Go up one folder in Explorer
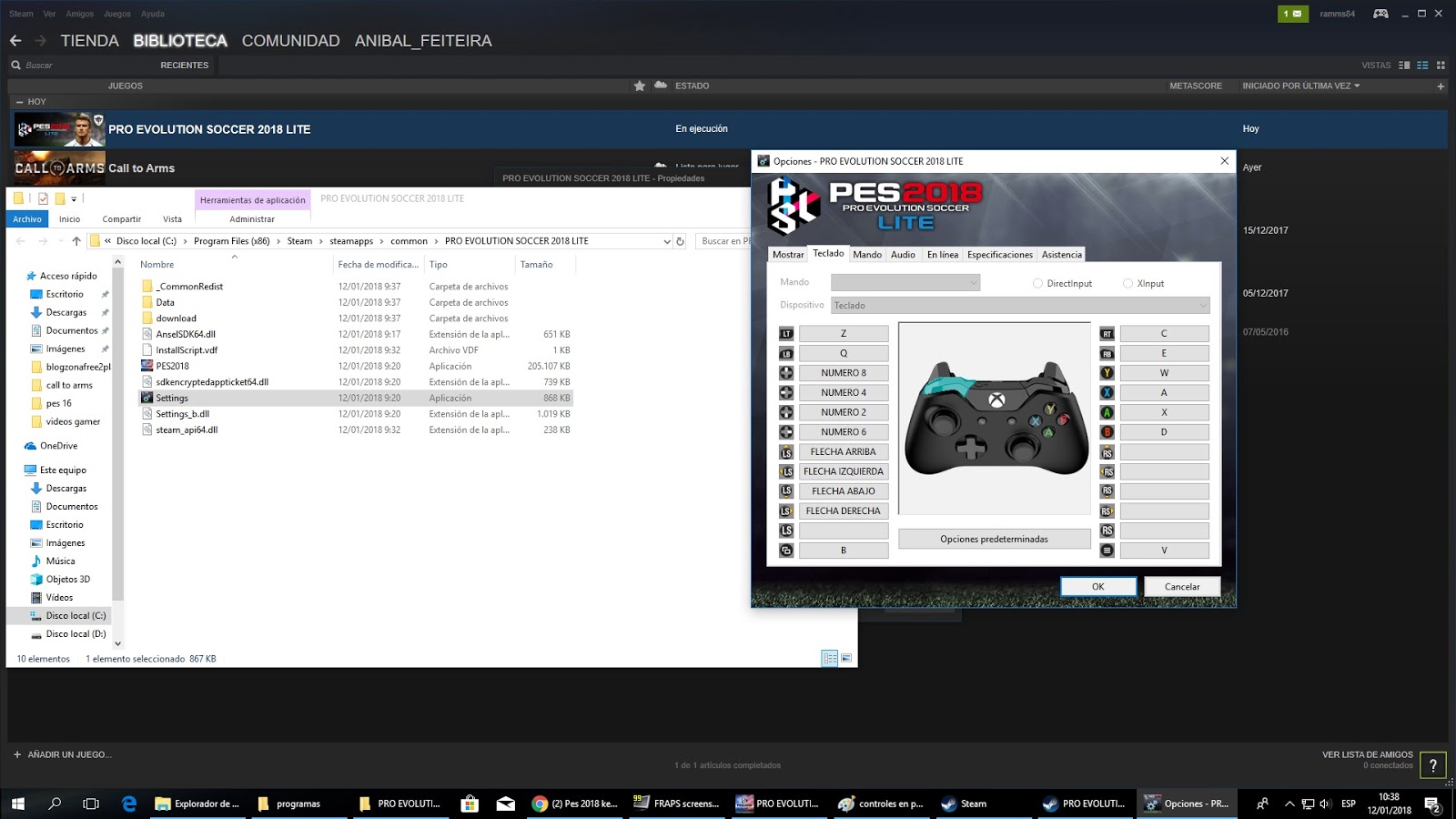1456x819 pixels. (x=76, y=241)
